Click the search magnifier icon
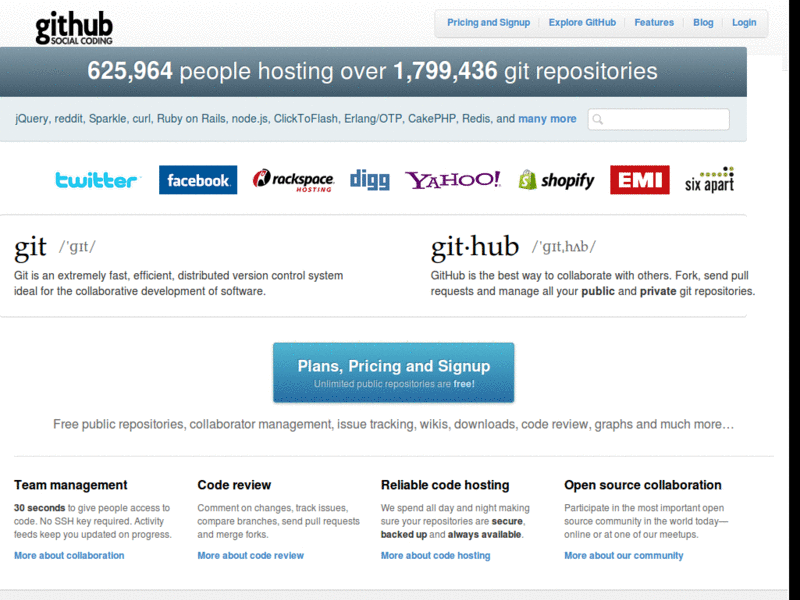This screenshot has width=800, height=600. click(598, 119)
